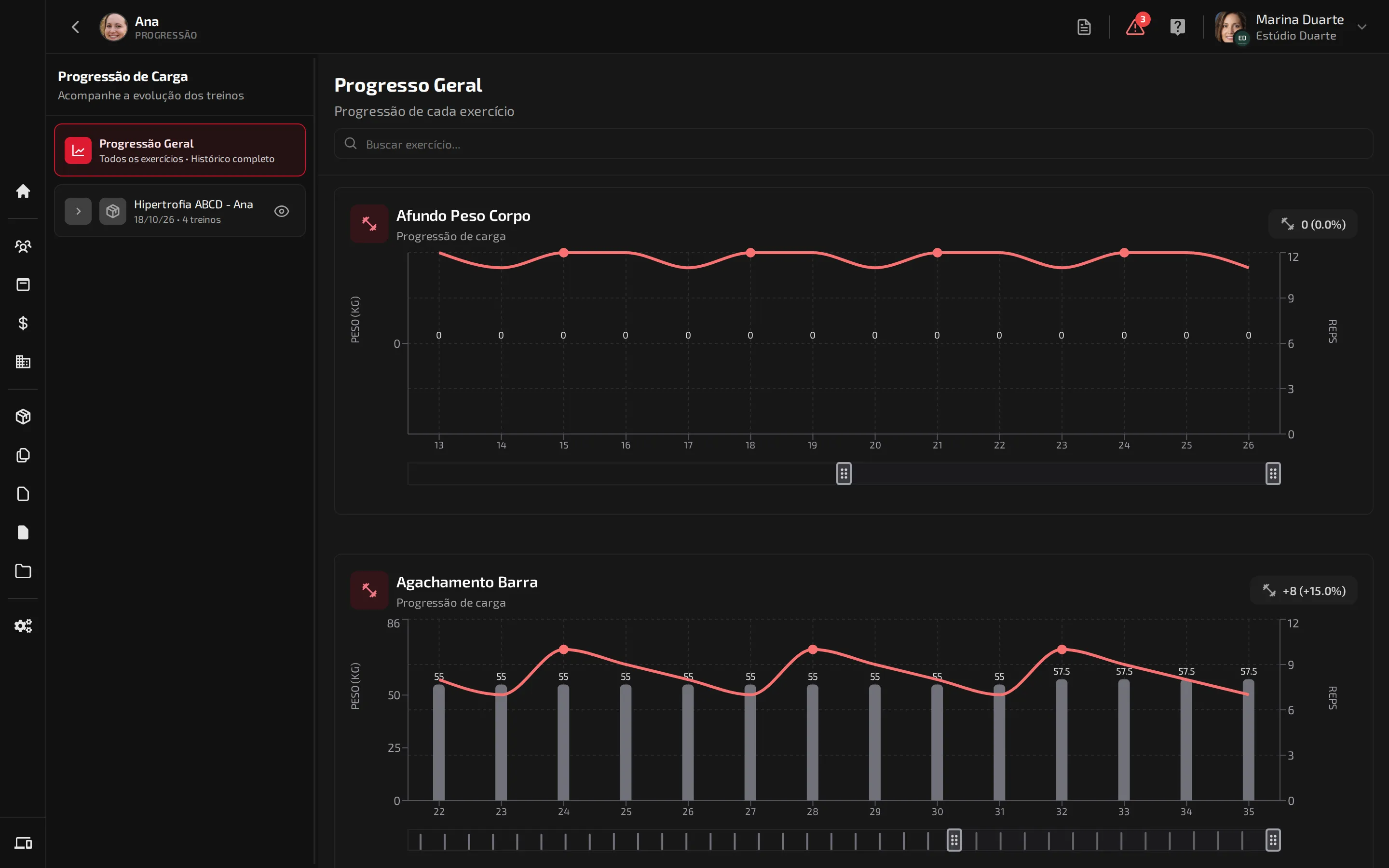Open the folder icon in sidebar
The height and width of the screenshot is (868, 1389).
(23, 570)
